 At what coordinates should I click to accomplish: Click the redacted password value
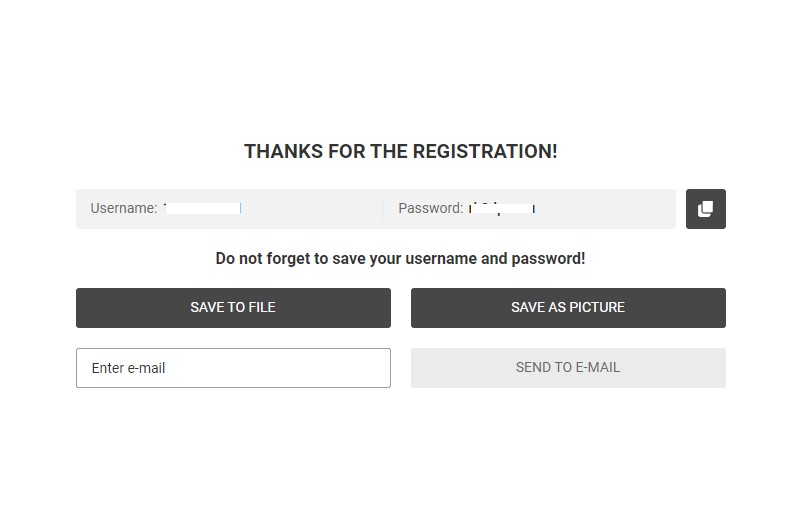pos(502,208)
